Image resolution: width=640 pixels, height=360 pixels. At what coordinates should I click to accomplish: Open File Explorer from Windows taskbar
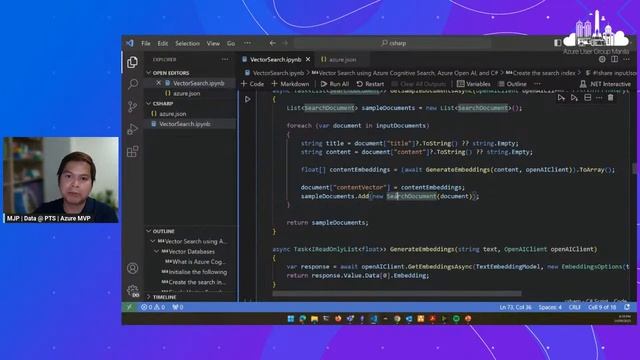click(x=314, y=319)
